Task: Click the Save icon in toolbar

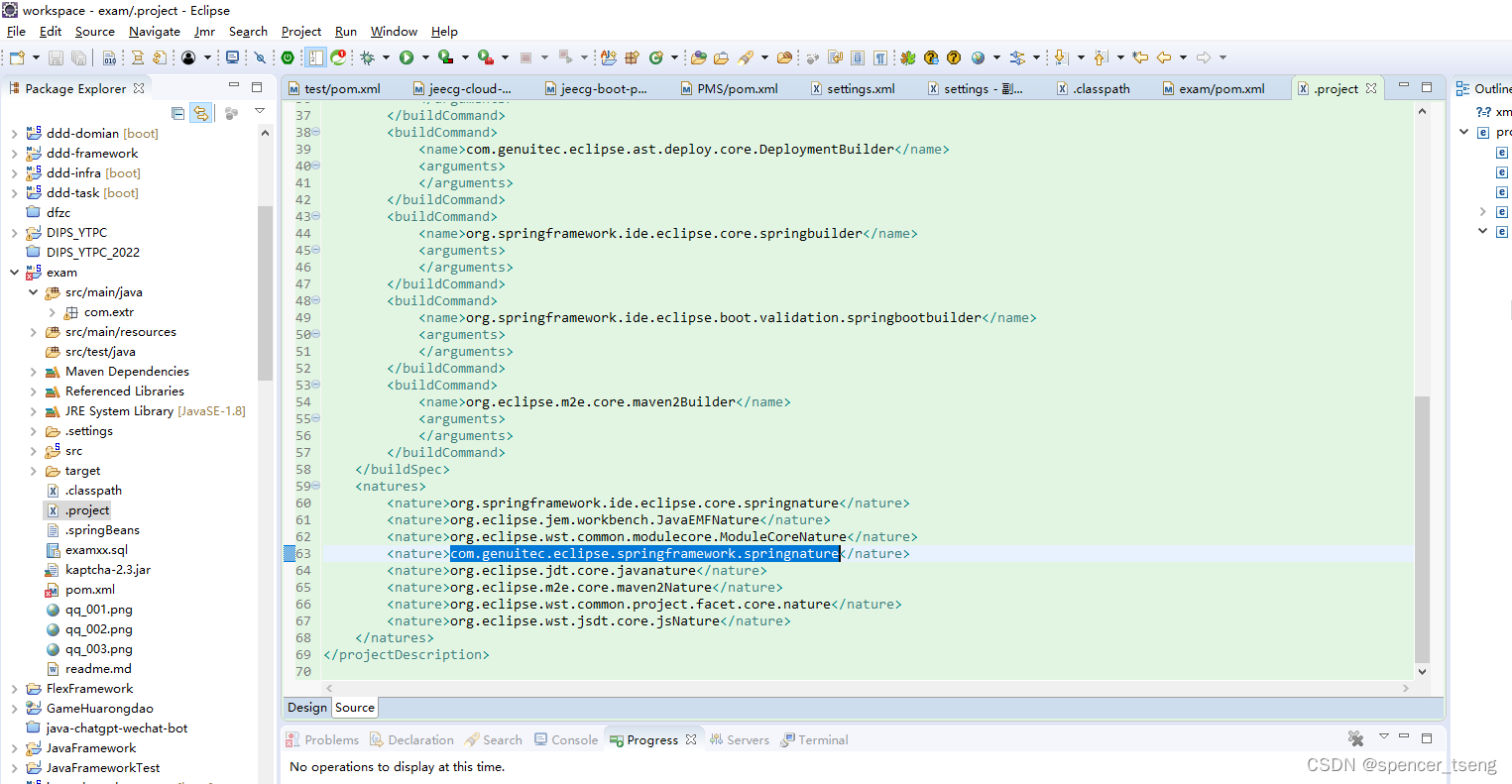Action: (57, 58)
